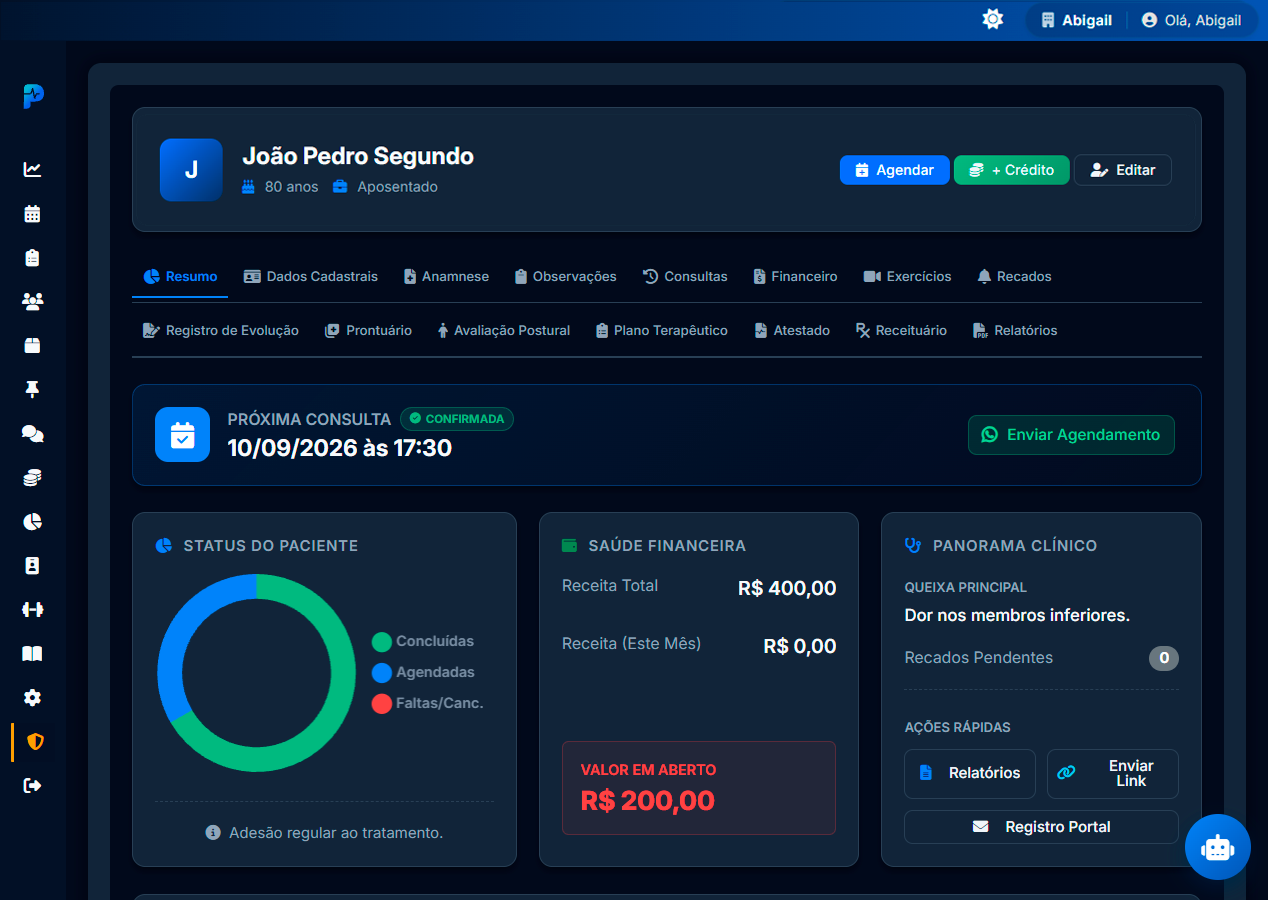Open the Atestado tab

point(792,331)
